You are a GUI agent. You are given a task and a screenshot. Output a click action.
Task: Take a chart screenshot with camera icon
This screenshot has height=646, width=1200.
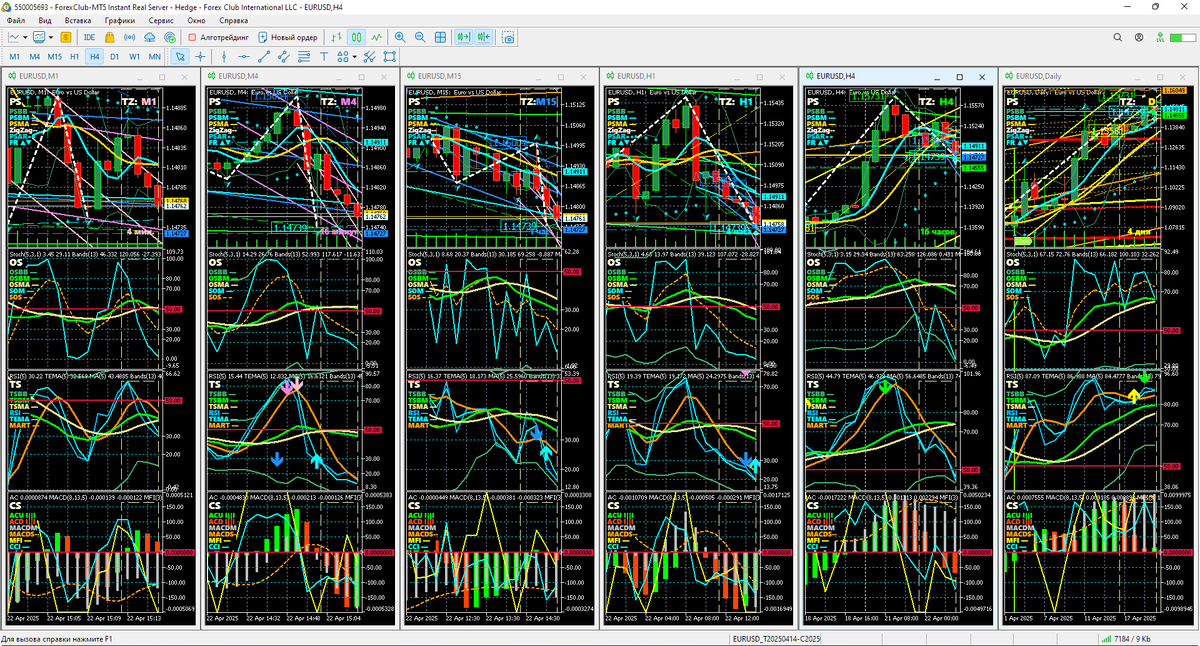point(509,37)
